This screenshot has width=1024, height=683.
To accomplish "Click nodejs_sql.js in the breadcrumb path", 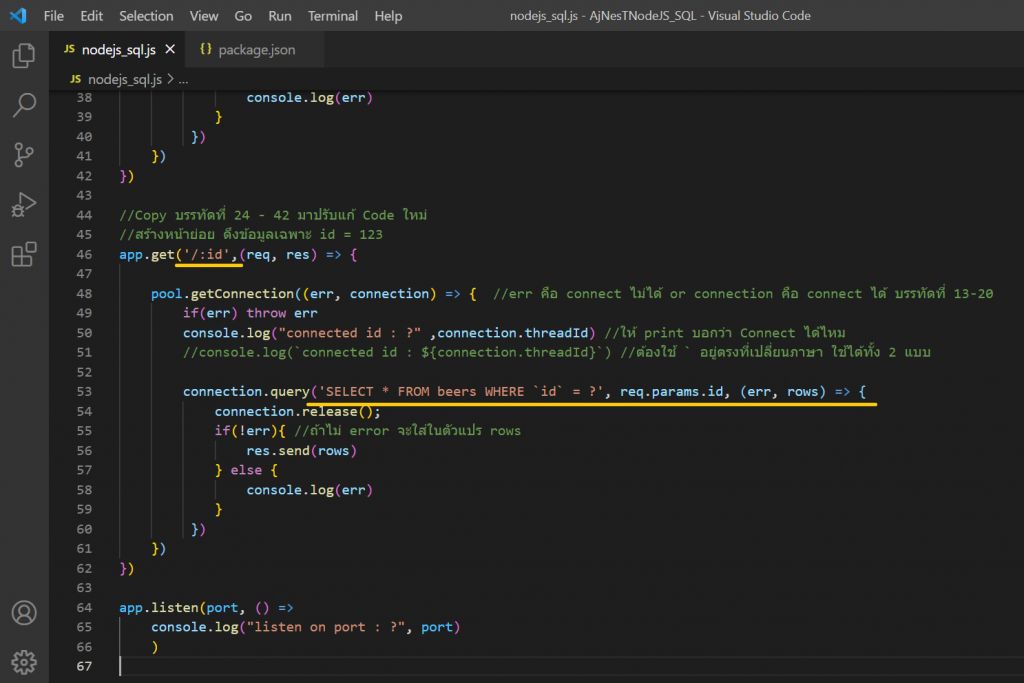I will point(124,79).
